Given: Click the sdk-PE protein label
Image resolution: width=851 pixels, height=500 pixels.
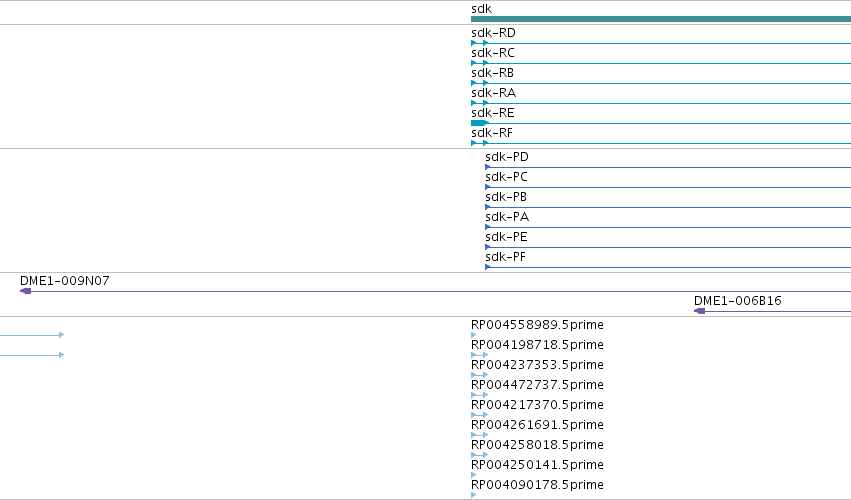Looking at the screenshot, I should pyautogui.click(x=506, y=237).
